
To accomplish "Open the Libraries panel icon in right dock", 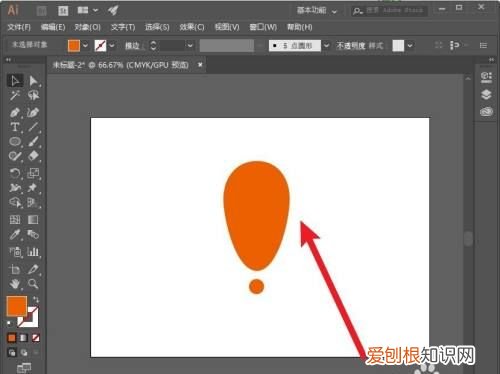I will [486, 111].
